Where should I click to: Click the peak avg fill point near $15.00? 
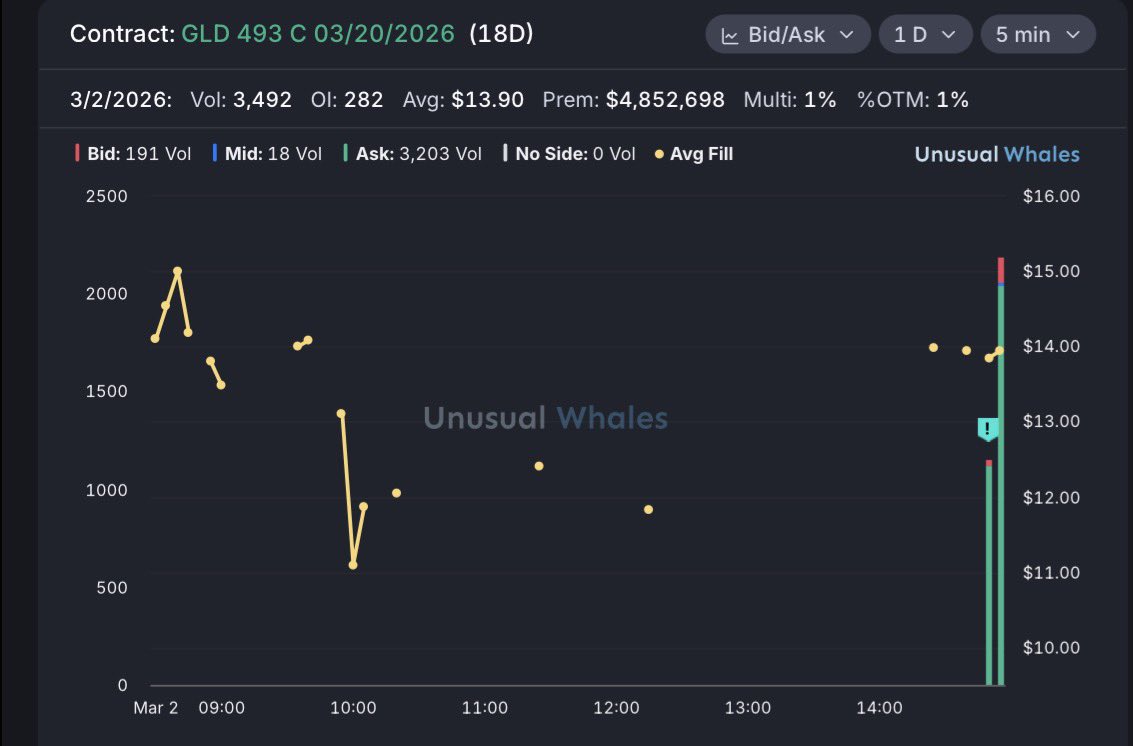point(178,271)
